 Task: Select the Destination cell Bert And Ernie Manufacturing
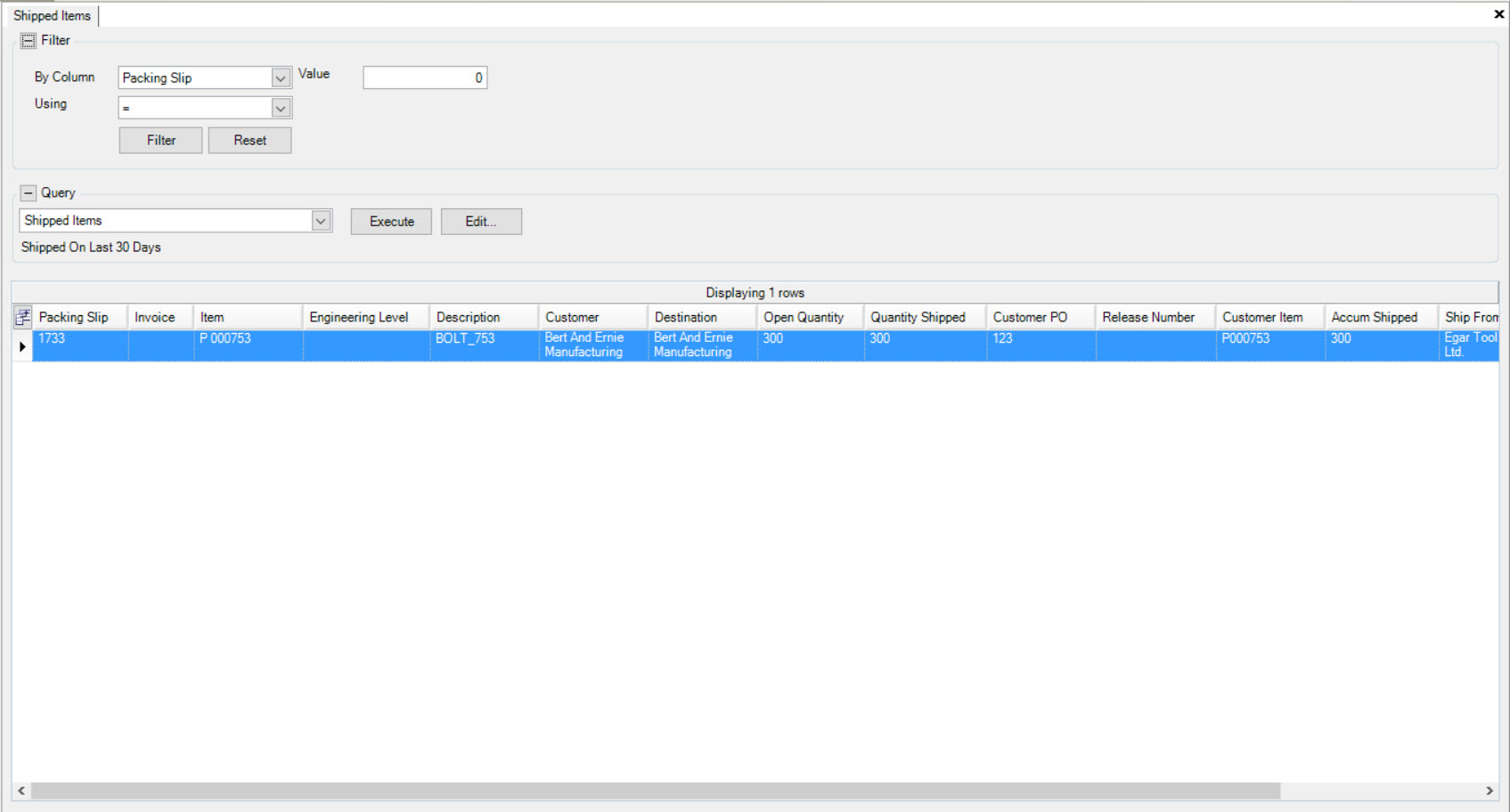click(x=703, y=345)
